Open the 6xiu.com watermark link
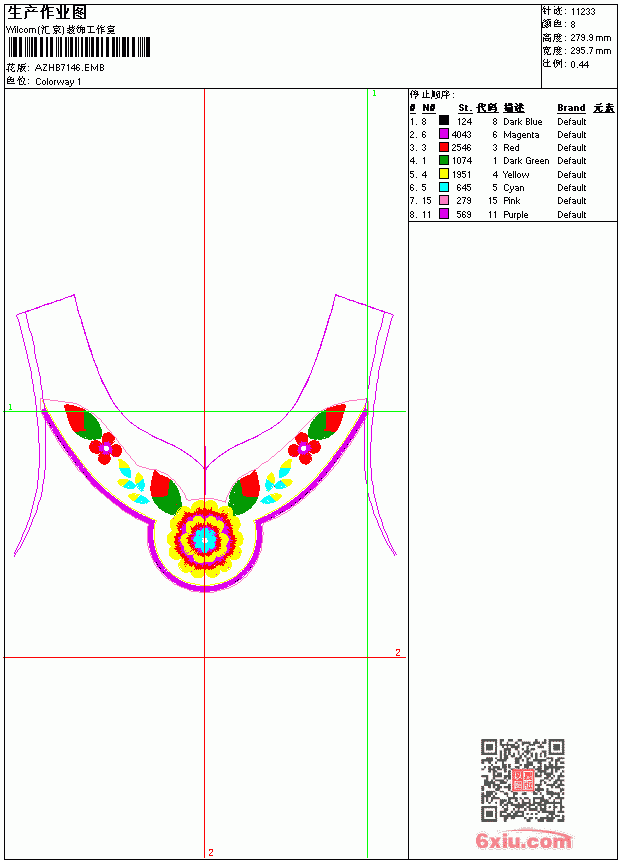620x860 pixels. tap(523, 840)
